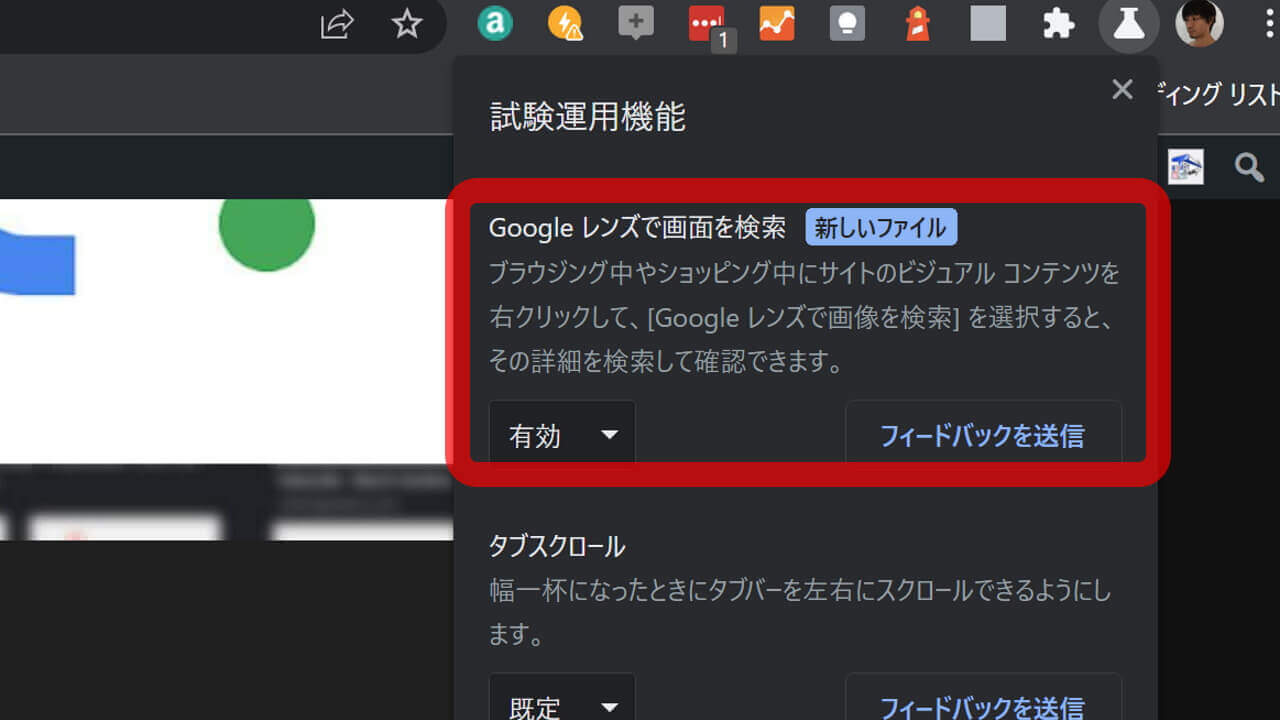Open the lightbulb extension icon
Image resolution: width=1280 pixels, height=720 pixels.
846,24
